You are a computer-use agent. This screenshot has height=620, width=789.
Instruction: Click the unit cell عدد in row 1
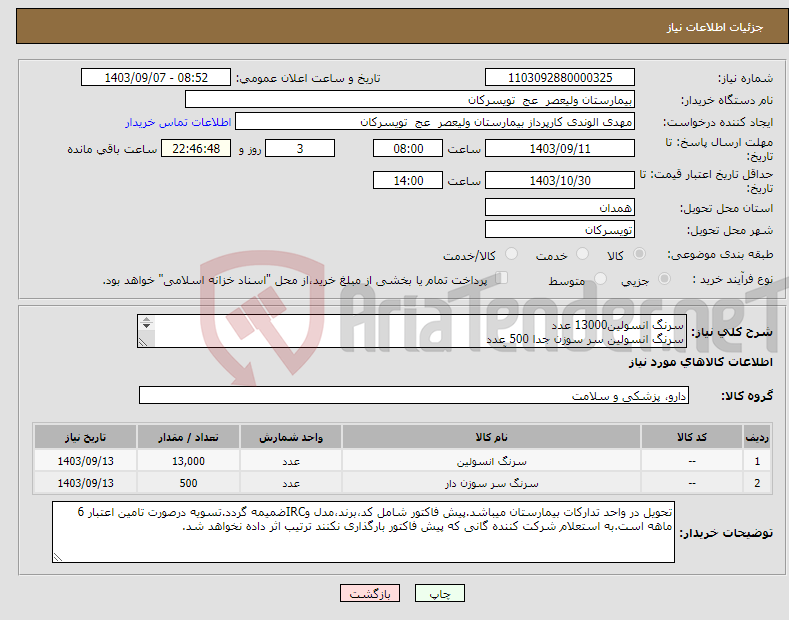click(x=291, y=461)
